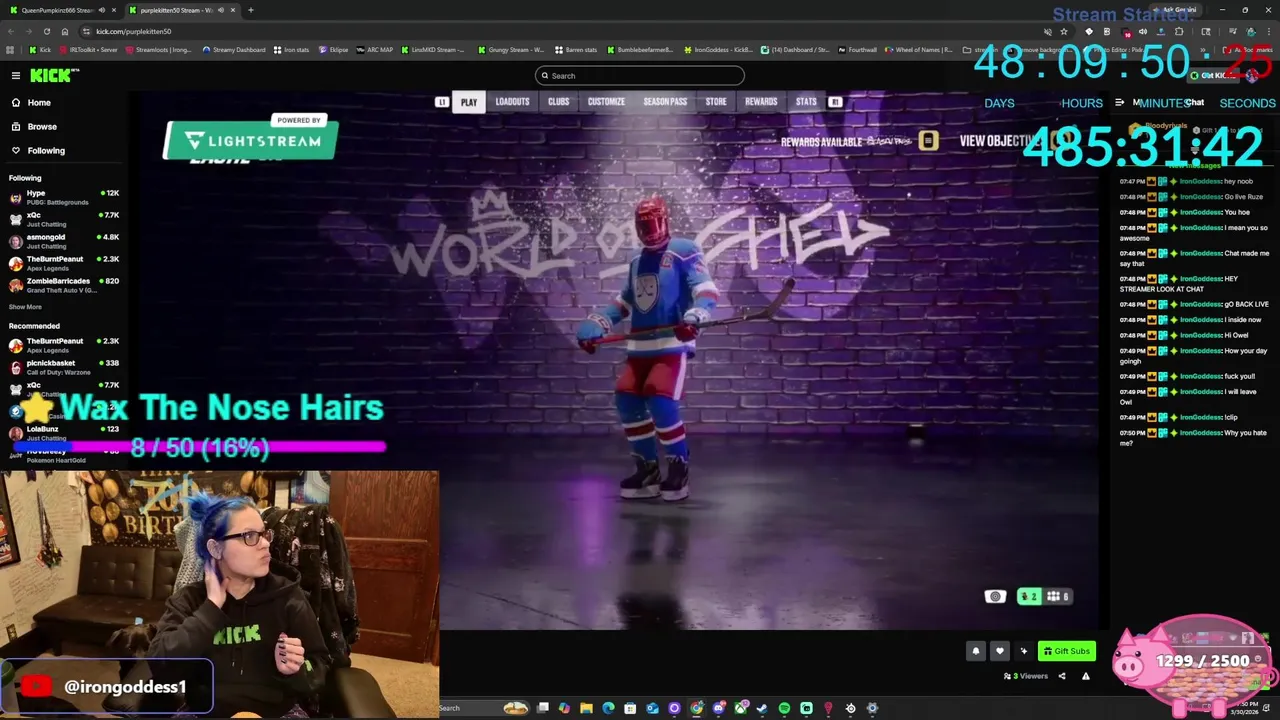Click the share icon beside Viewers
The width and height of the screenshot is (1280, 720).
[1062, 676]
